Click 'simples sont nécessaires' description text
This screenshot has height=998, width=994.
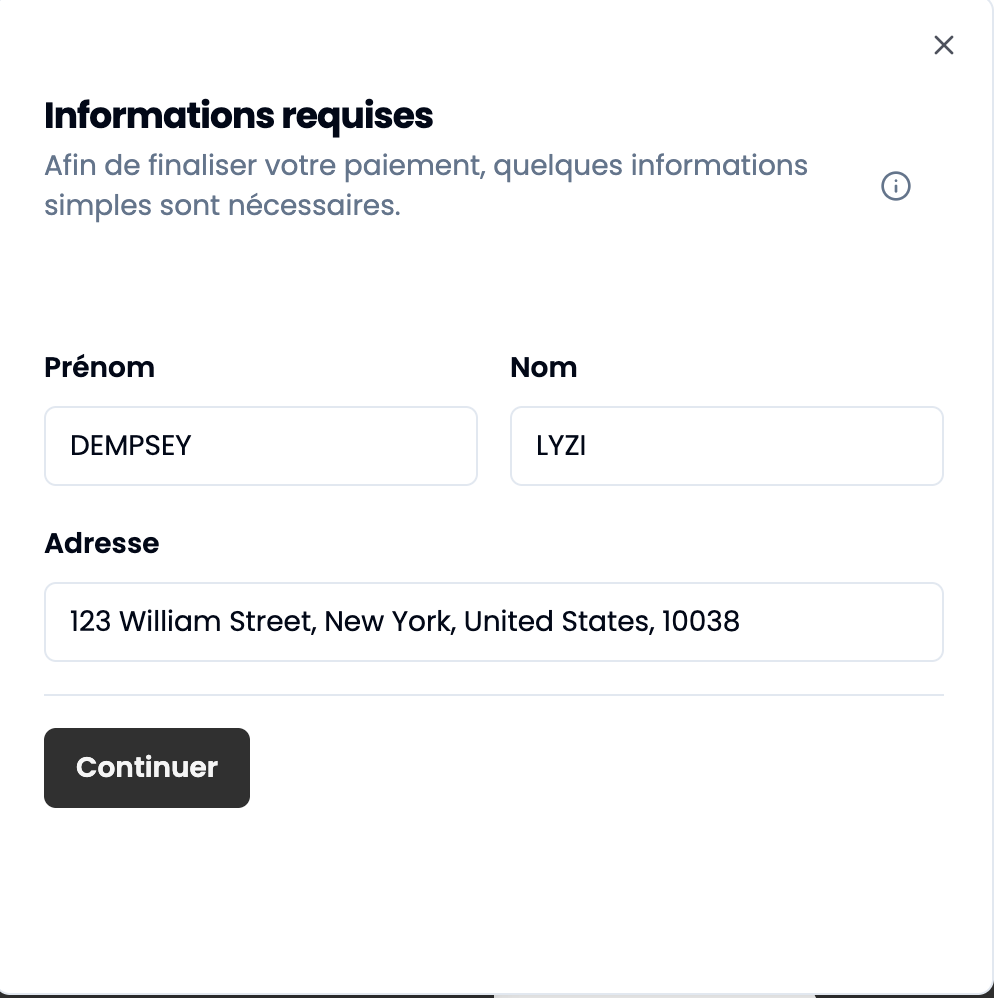(223, 206)
